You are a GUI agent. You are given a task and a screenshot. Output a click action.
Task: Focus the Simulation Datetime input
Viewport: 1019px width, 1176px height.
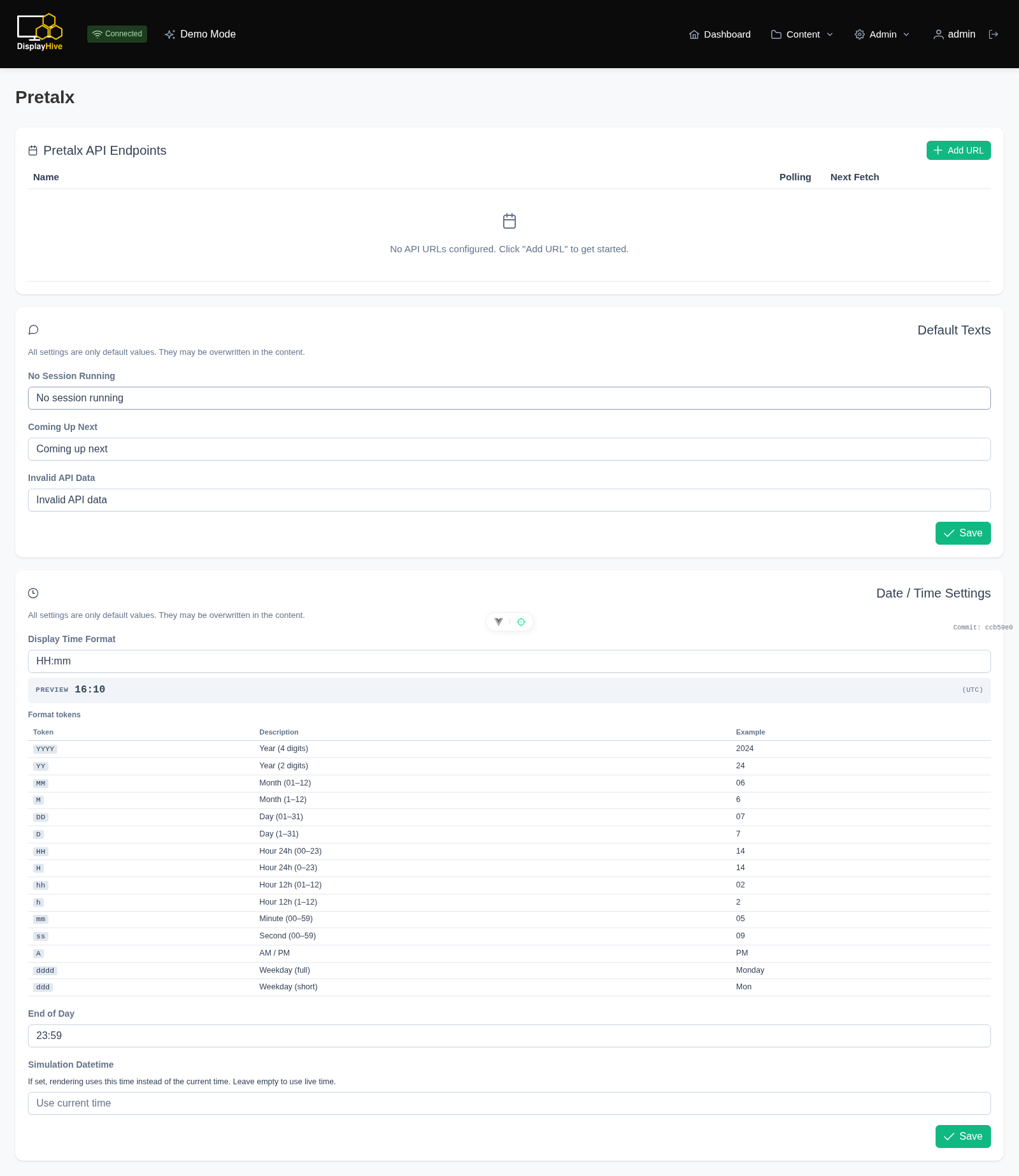[509, 1103]
